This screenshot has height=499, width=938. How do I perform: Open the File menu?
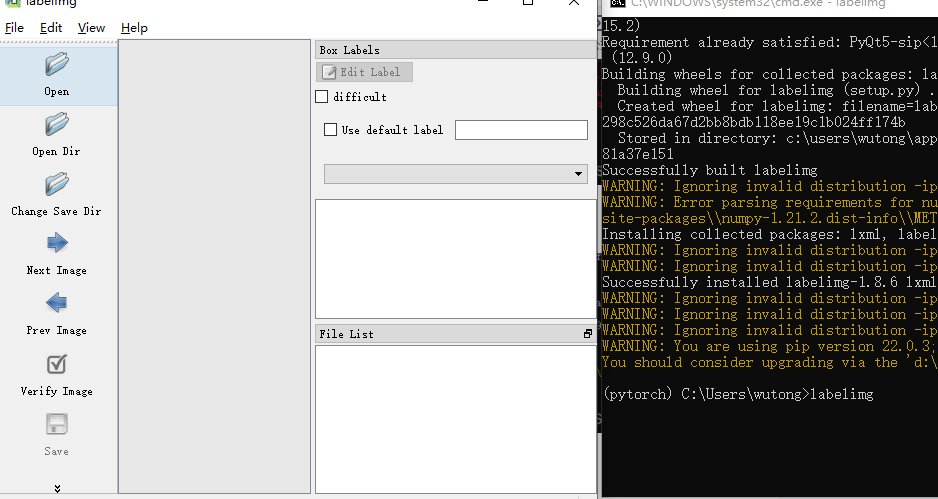pyautogui.click(x=14, y=28)
